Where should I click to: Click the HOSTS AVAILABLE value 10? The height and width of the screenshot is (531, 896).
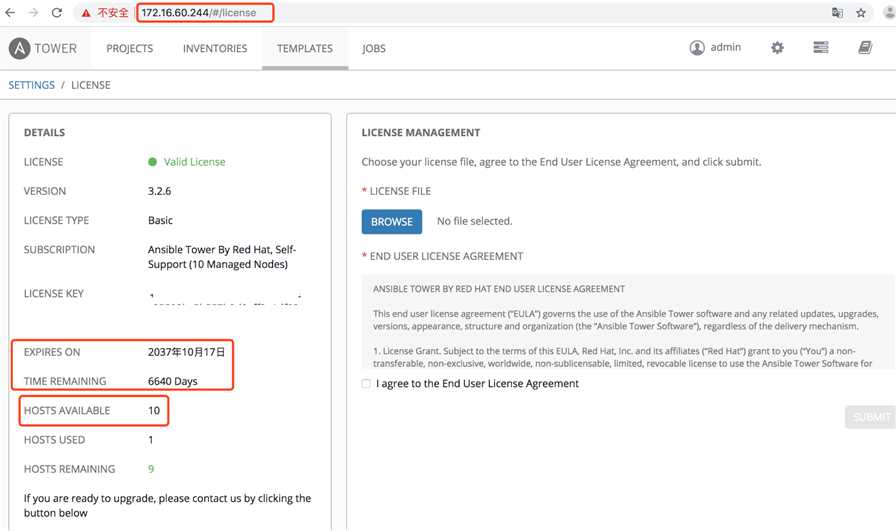coord(154,410)
